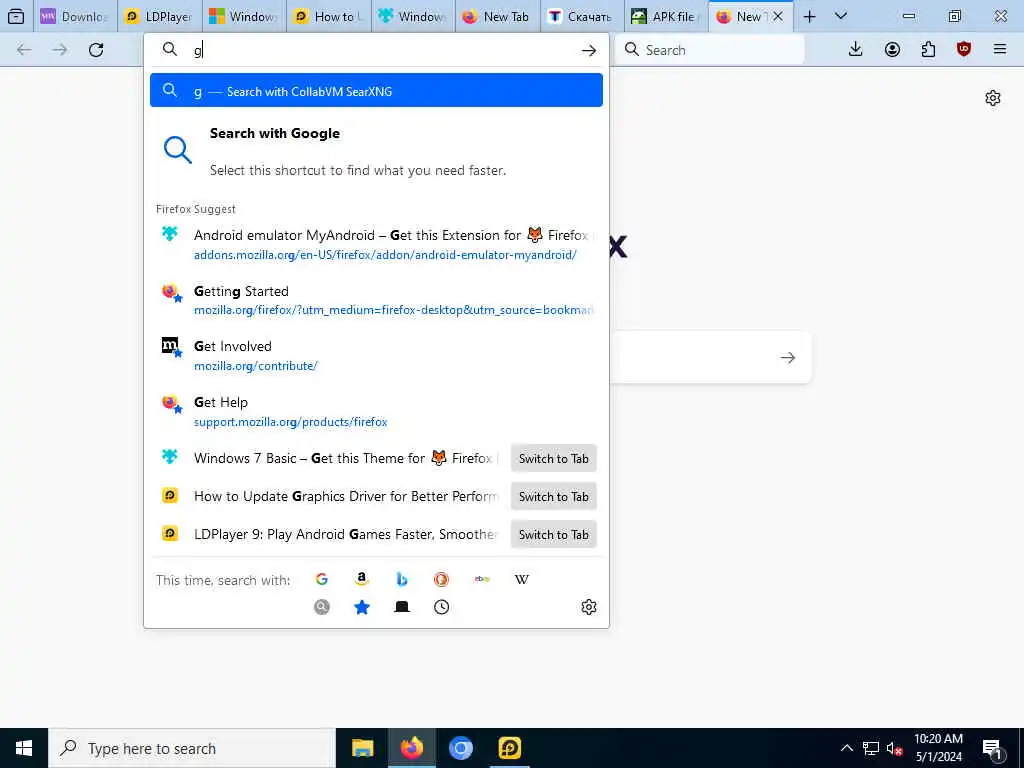The image size is (1024, 768).
Task: Search open tabs with the tabs icon
Action: click(x=402, y=607)
